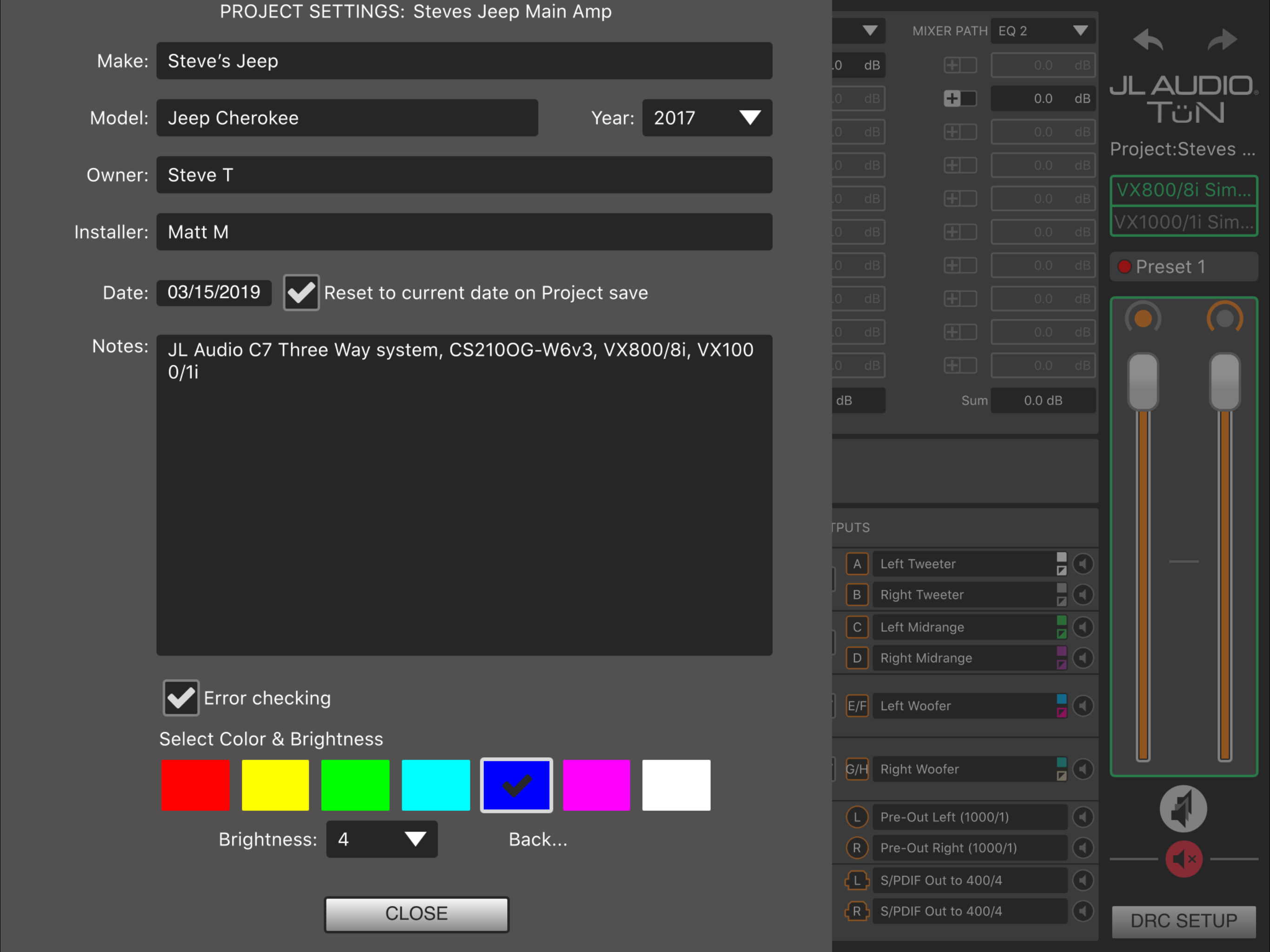1270x952 pixels.
Task: Mute the Left Tweeter output speaker icon
Action: point(1083,564)
